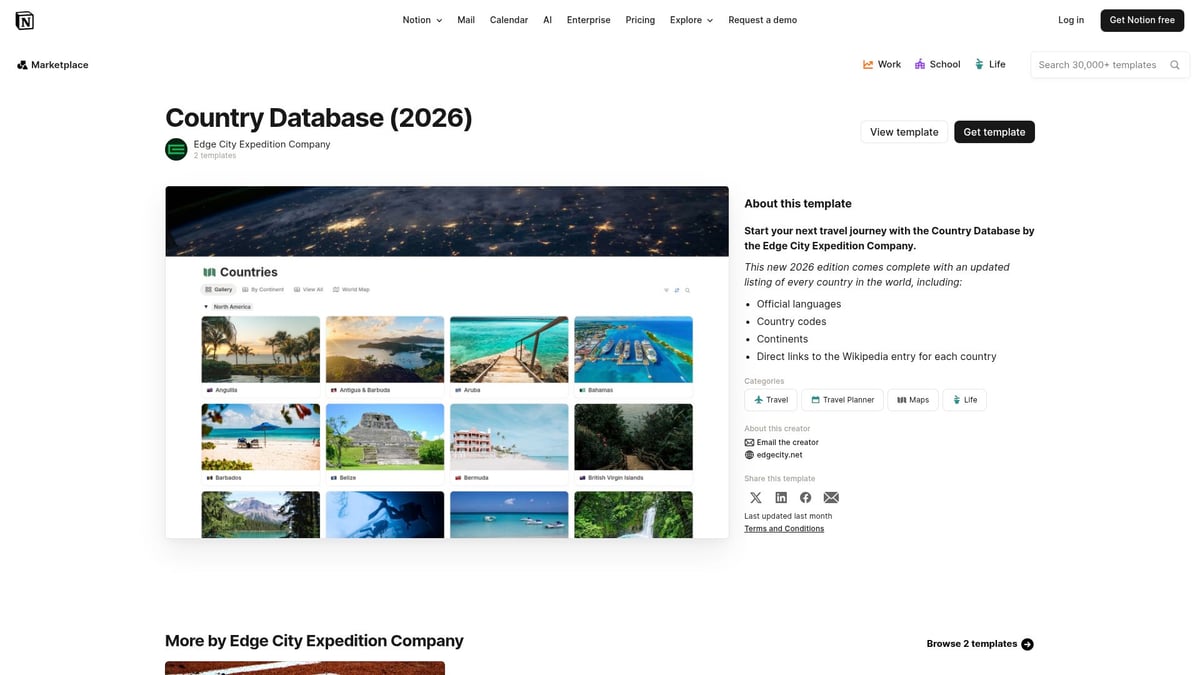The image size is (1200, 675).
Task: Click the Get template button
Action: 994,131
